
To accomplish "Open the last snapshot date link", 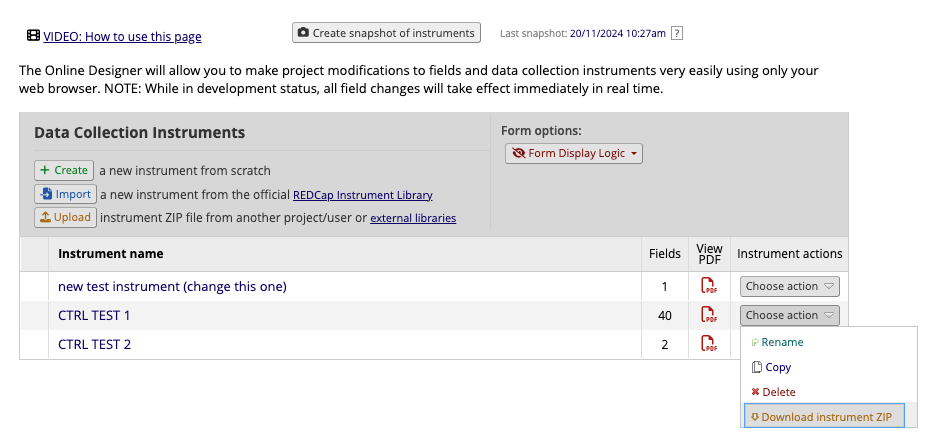I will [x=617, y=33].
